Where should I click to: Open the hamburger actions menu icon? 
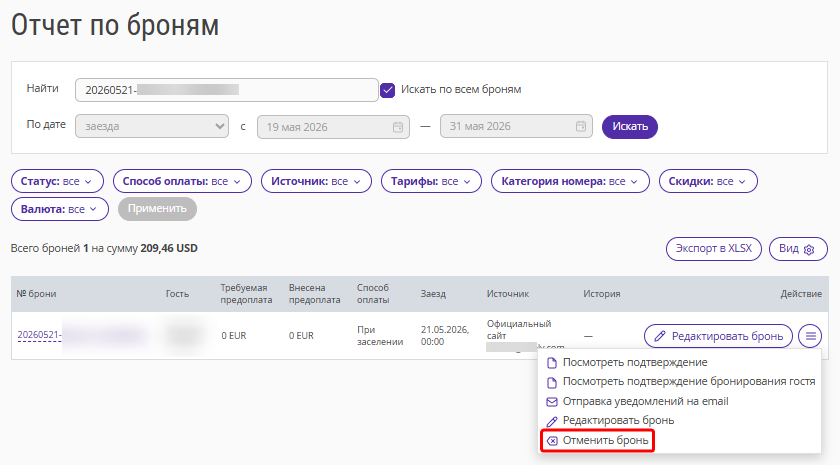[x=810, y=336]
